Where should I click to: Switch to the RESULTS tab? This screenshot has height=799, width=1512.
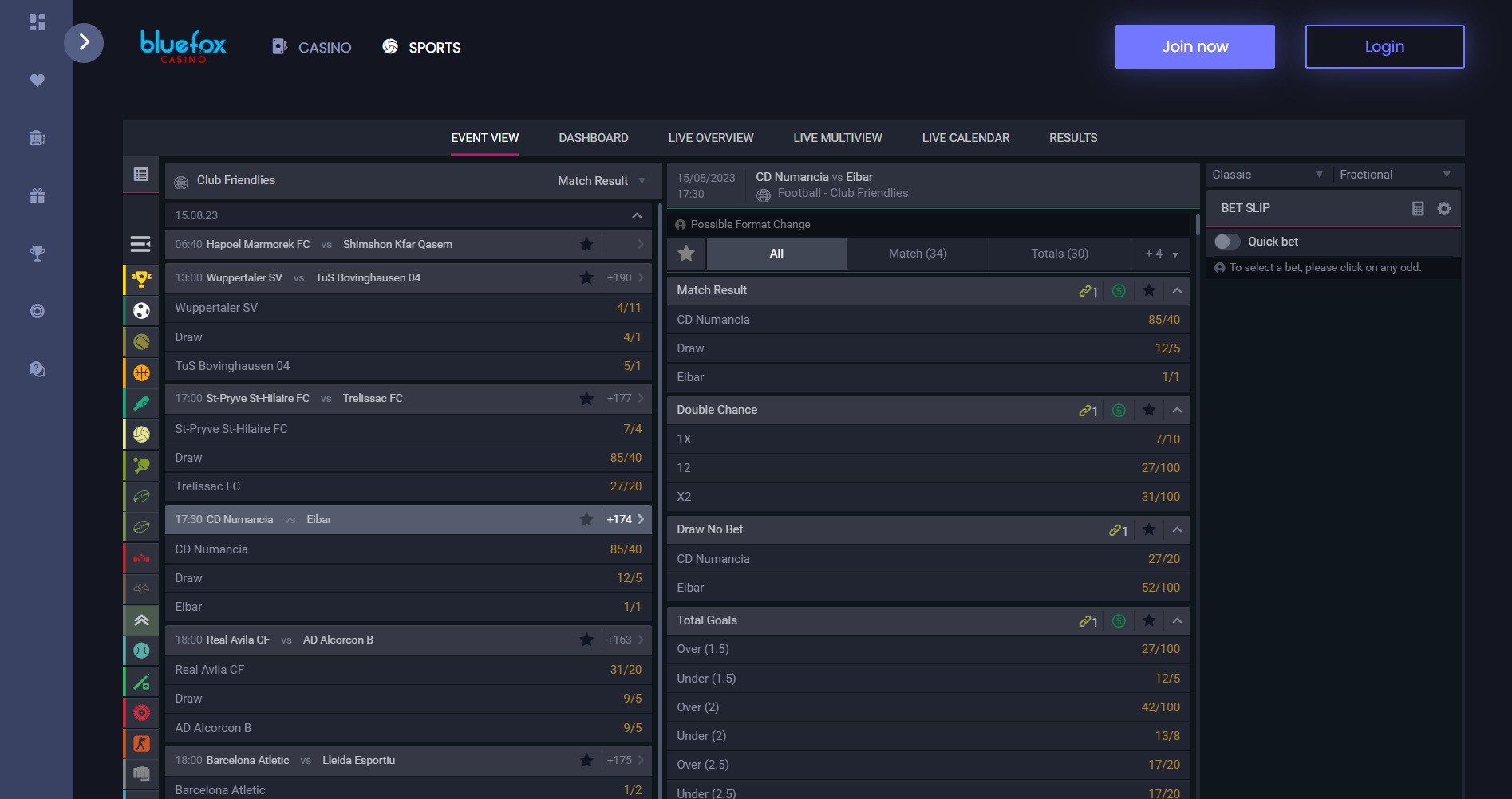click(1073, 137)
